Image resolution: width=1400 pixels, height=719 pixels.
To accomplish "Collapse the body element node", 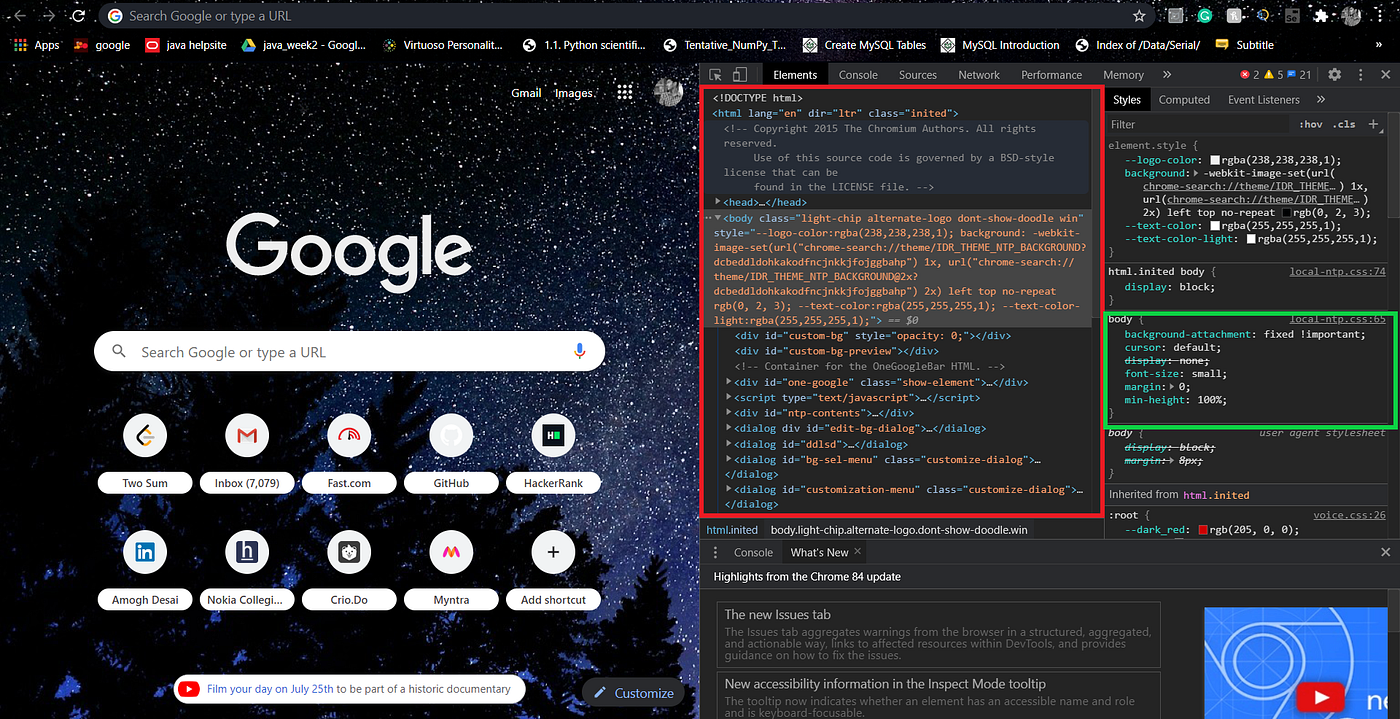I will coord(718,217).
